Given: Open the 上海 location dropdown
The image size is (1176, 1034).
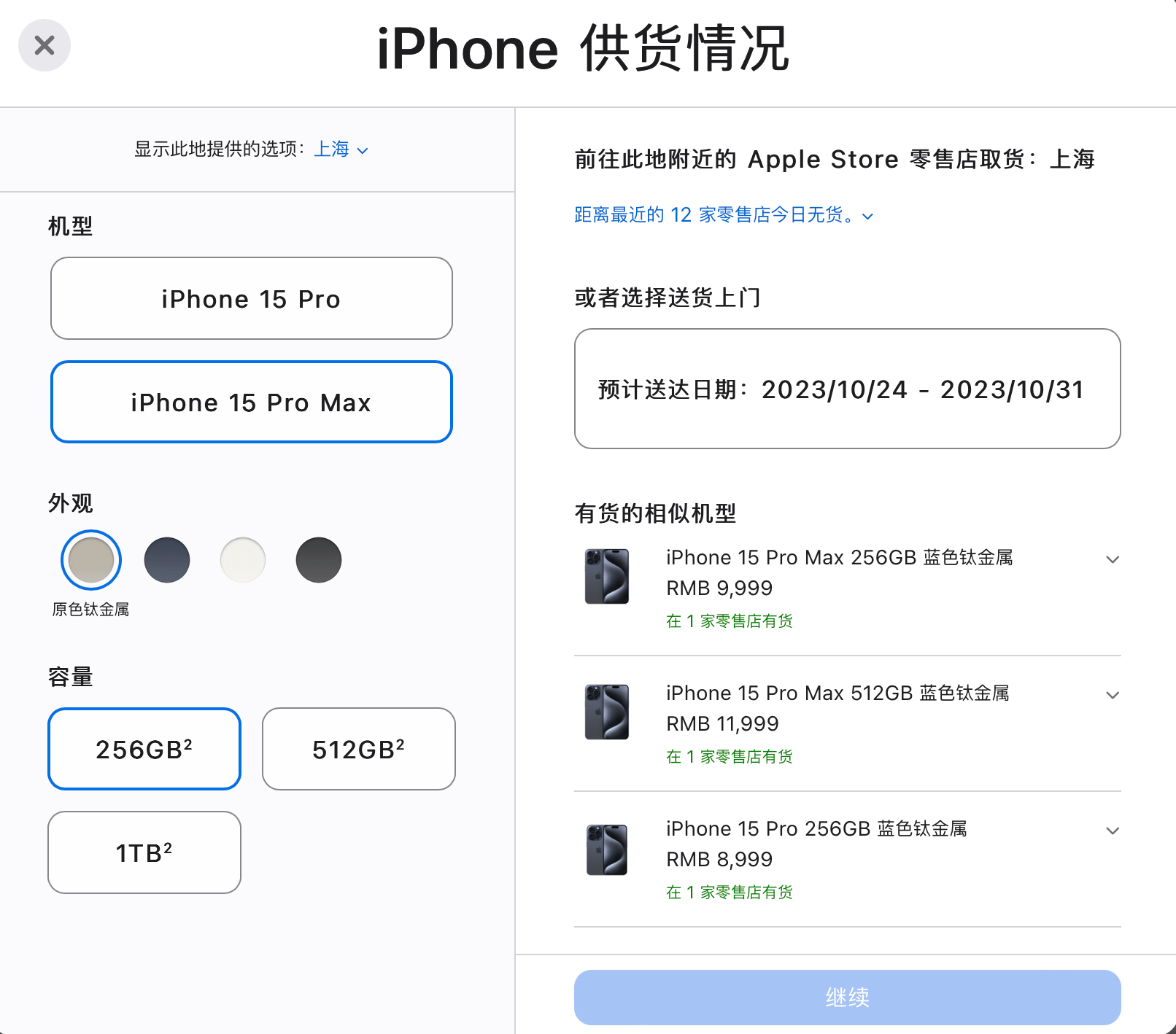Looking at the screenshot, I should pyautogui.click(x=341, y=149).
